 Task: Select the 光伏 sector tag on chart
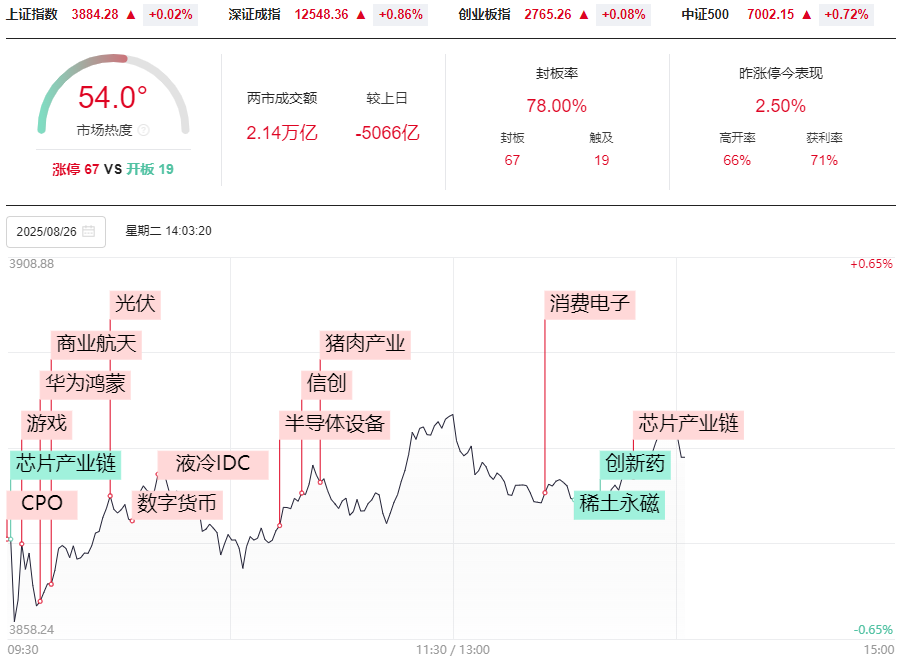tap(135, 304)
